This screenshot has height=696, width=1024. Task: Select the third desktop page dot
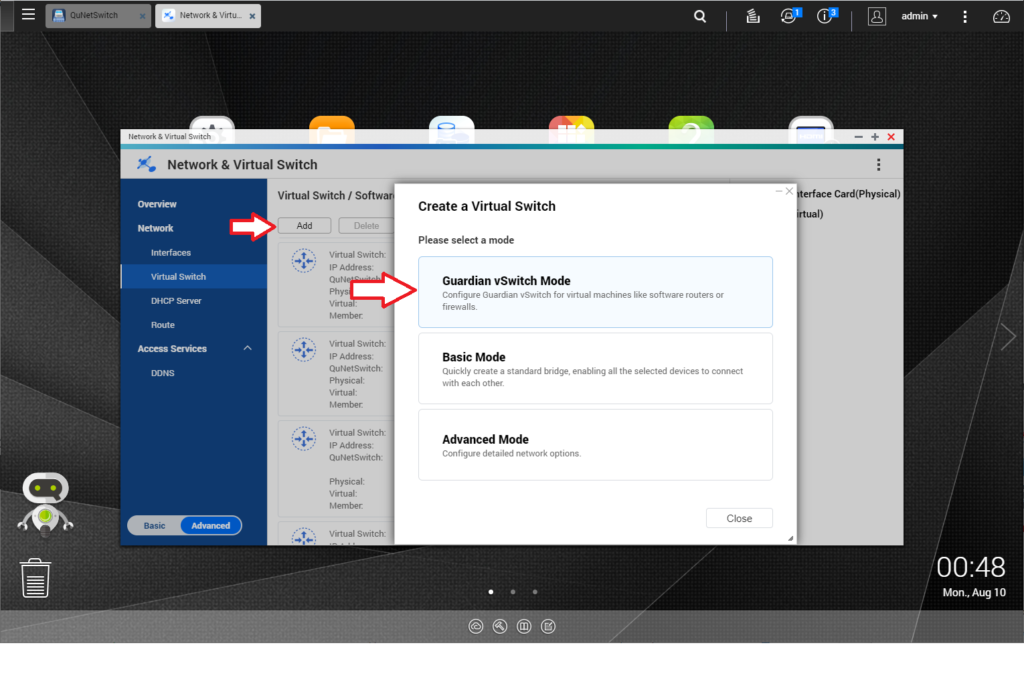(x=535, y=592)
